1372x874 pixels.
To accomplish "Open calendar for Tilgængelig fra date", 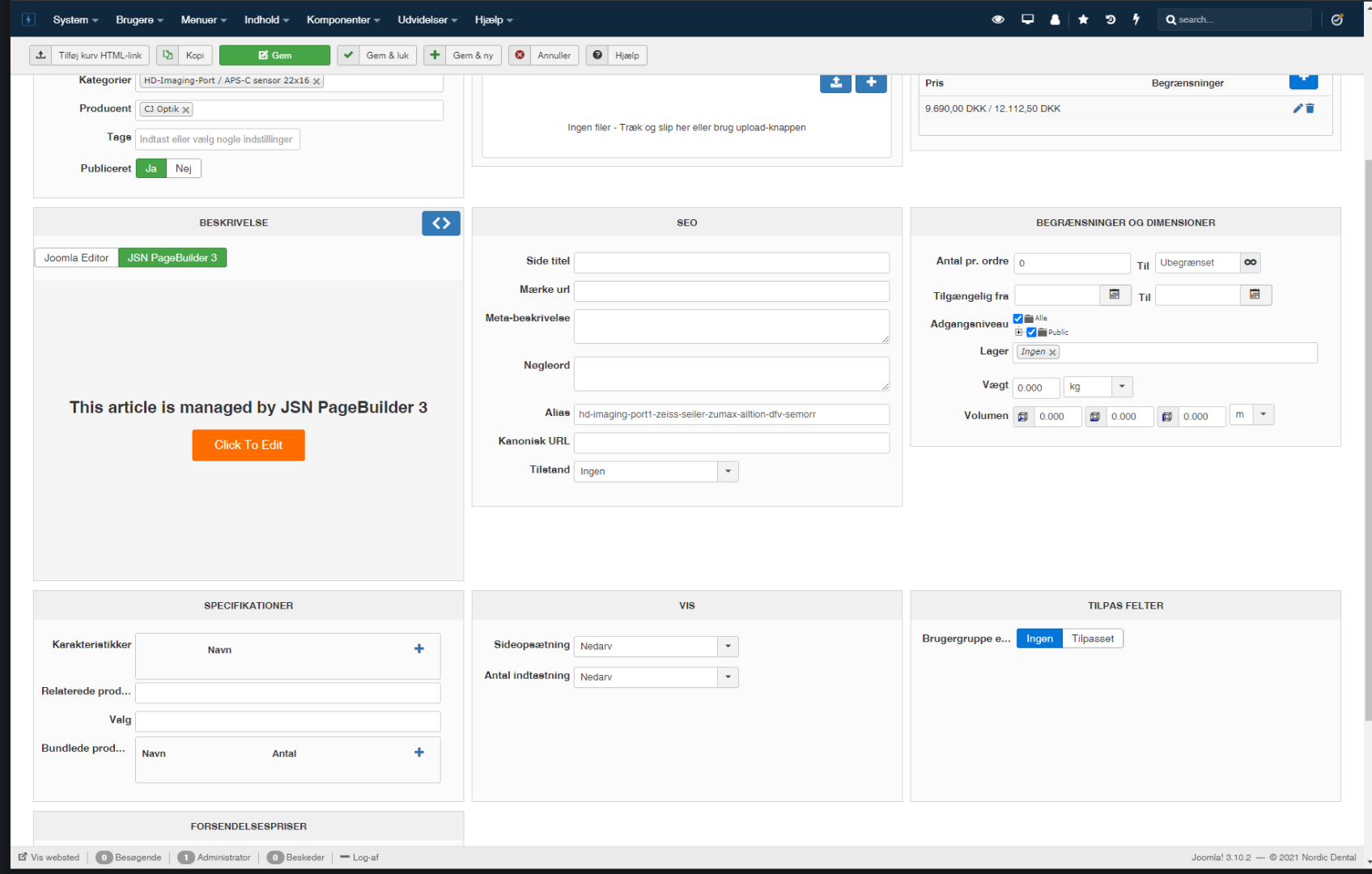I will pos(1115,295).
